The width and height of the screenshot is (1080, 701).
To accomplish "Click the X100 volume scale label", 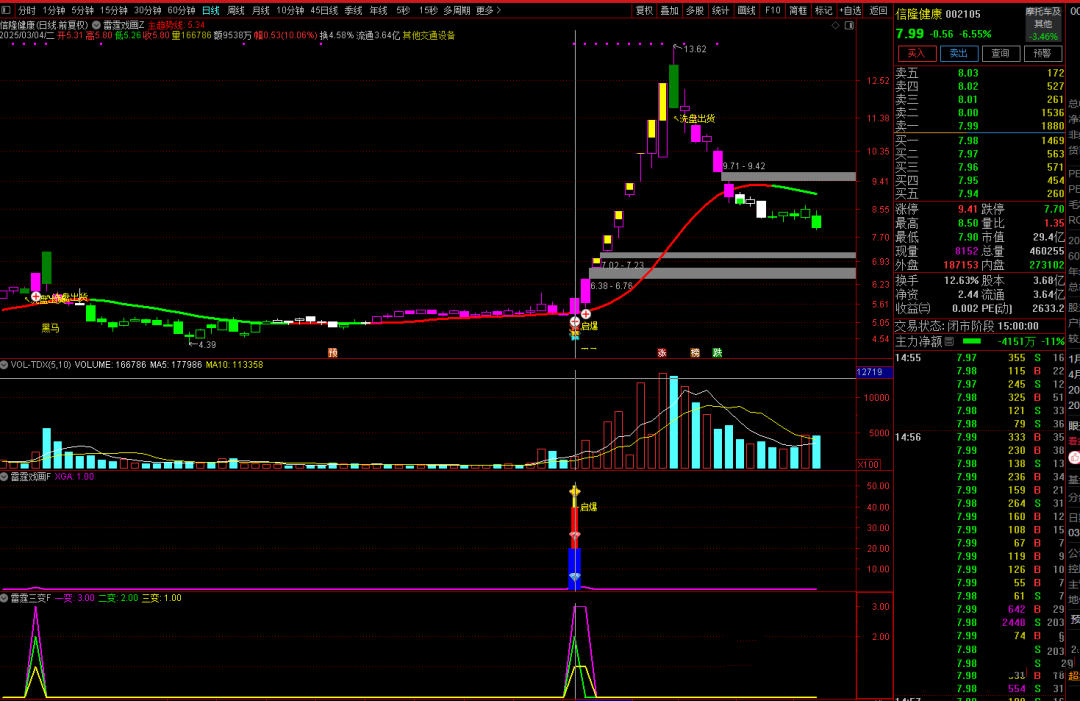I will (868, 465).
